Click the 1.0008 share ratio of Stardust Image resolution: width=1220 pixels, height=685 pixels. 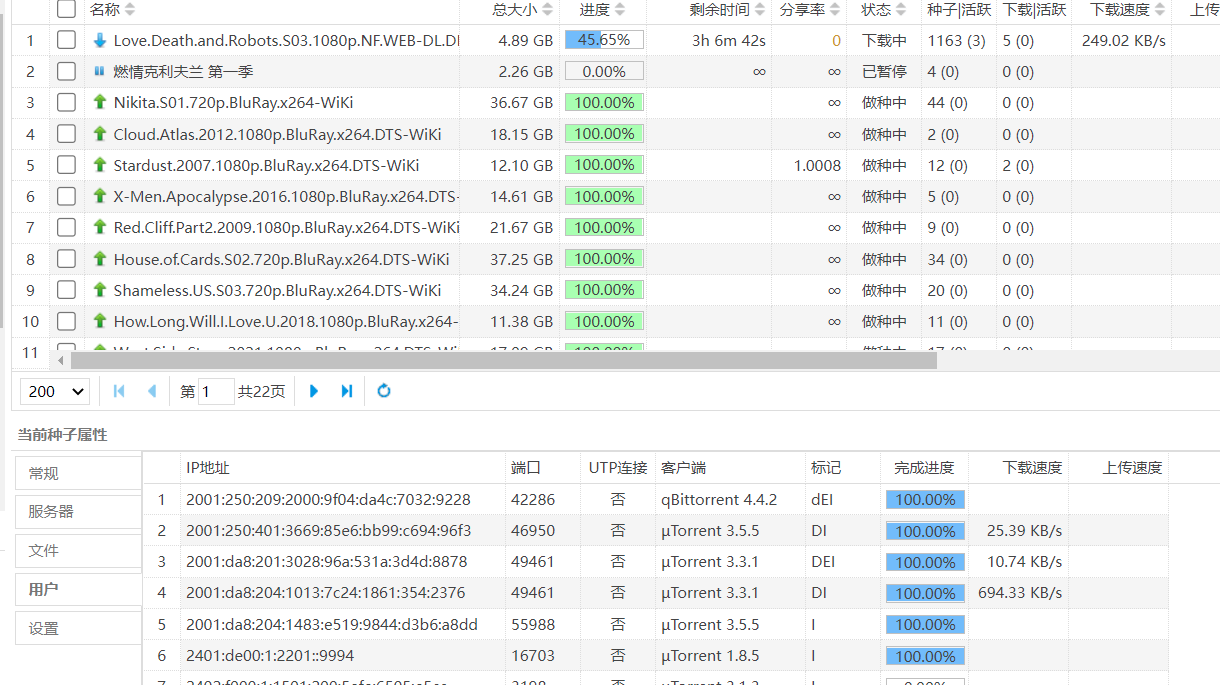point(818,165)
